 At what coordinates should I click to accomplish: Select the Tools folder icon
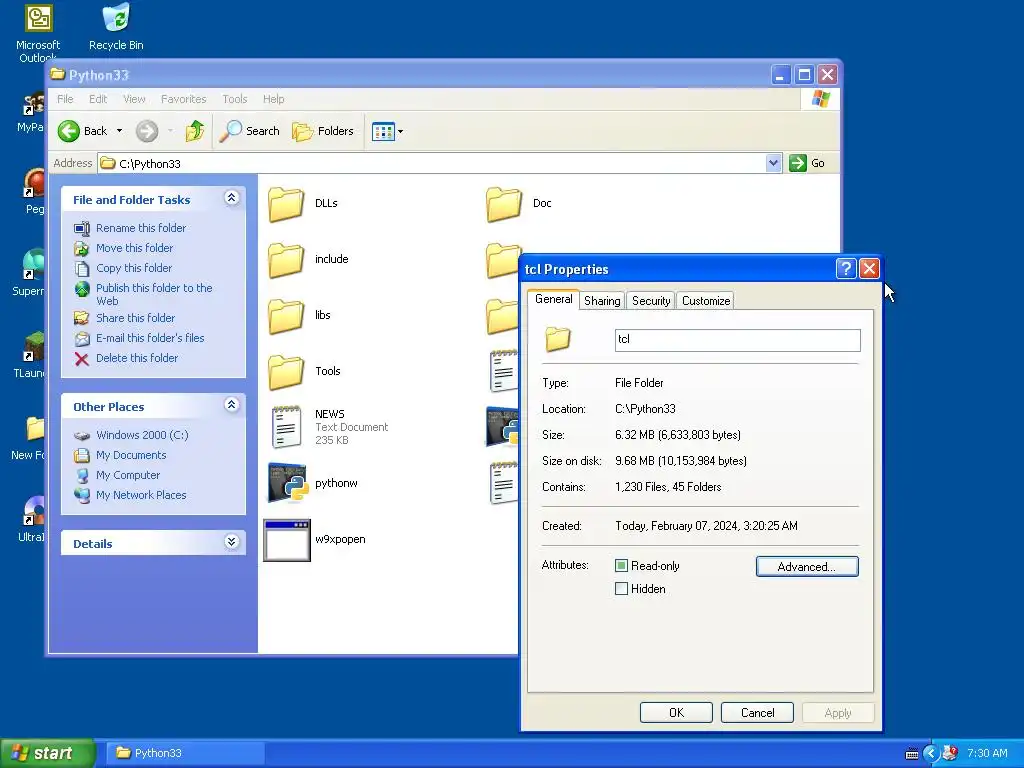[x=286, y=372]
